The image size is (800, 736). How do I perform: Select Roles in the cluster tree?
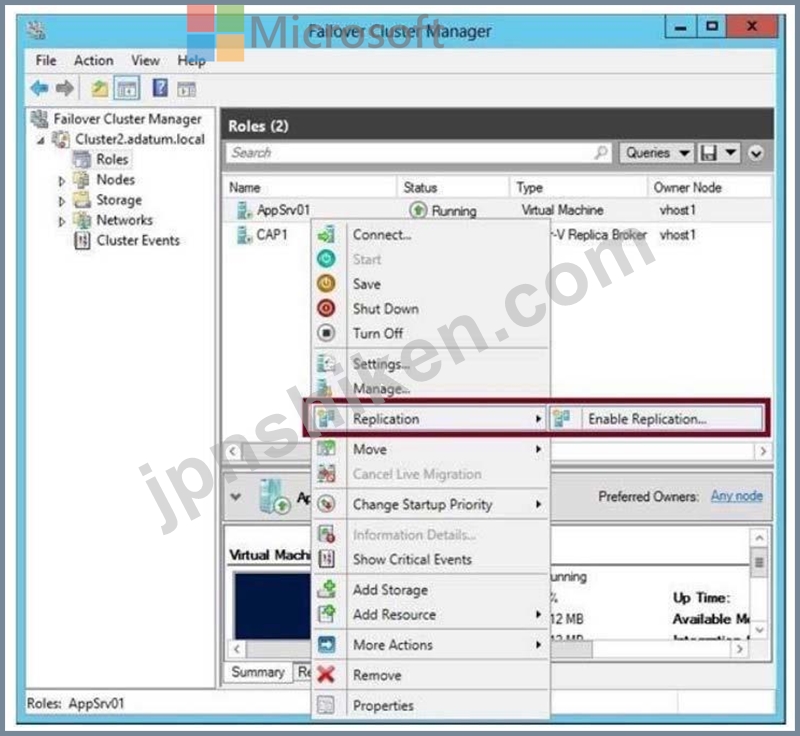click(112, 159)
